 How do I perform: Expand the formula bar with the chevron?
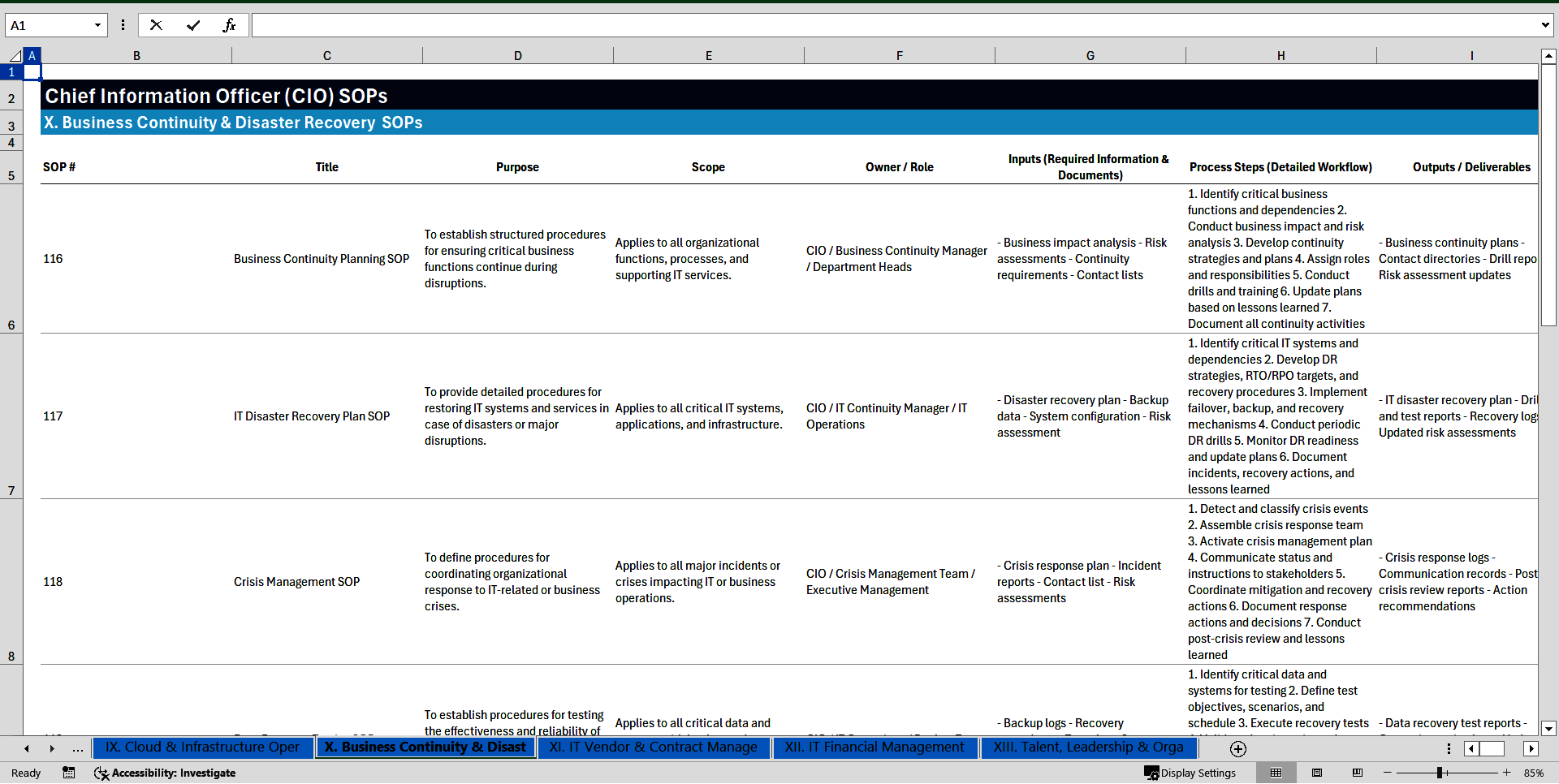point(1544,25)
